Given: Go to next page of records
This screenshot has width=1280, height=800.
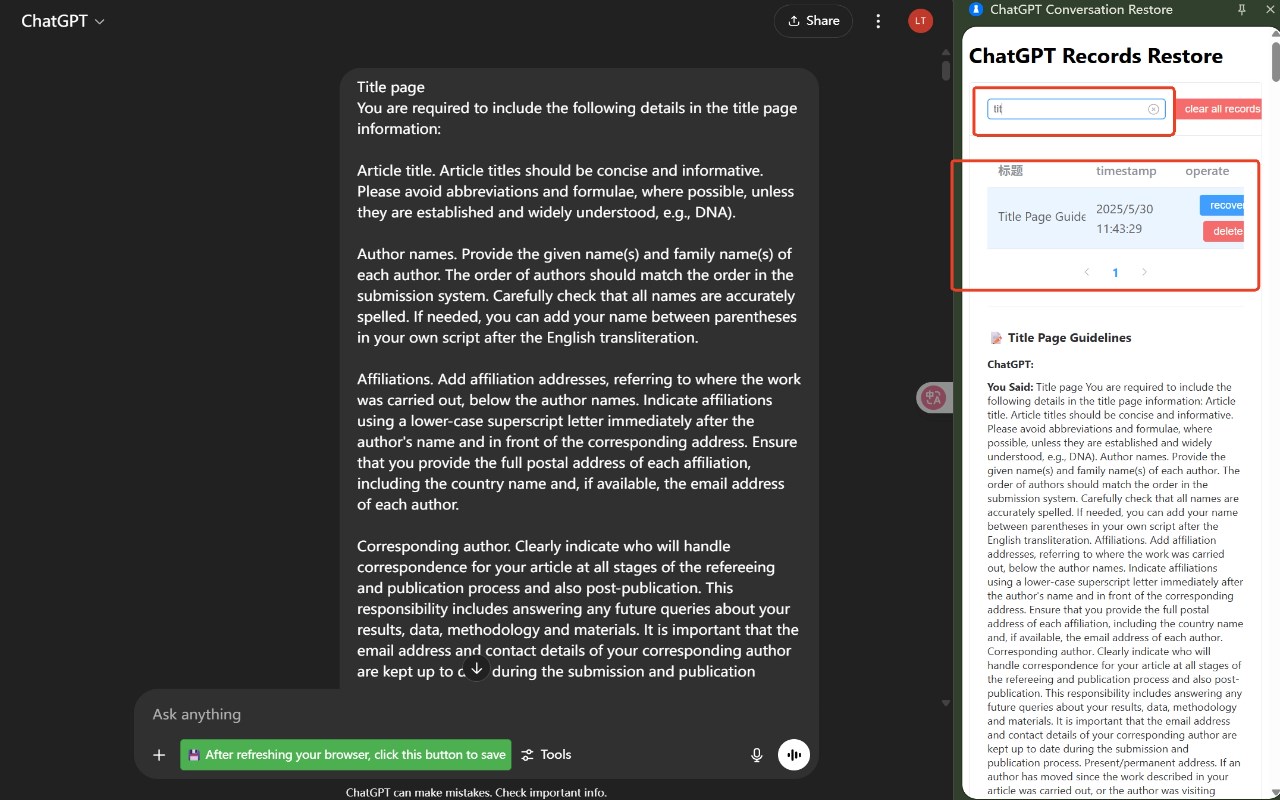Looking at the screenshot, I should 1144,272.
